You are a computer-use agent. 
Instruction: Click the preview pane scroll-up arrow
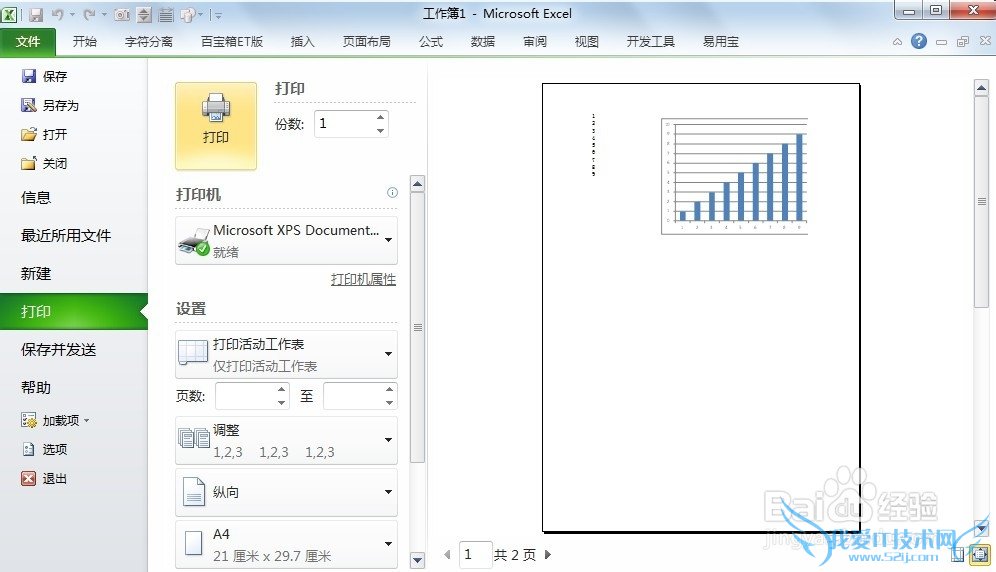(981, 88)
